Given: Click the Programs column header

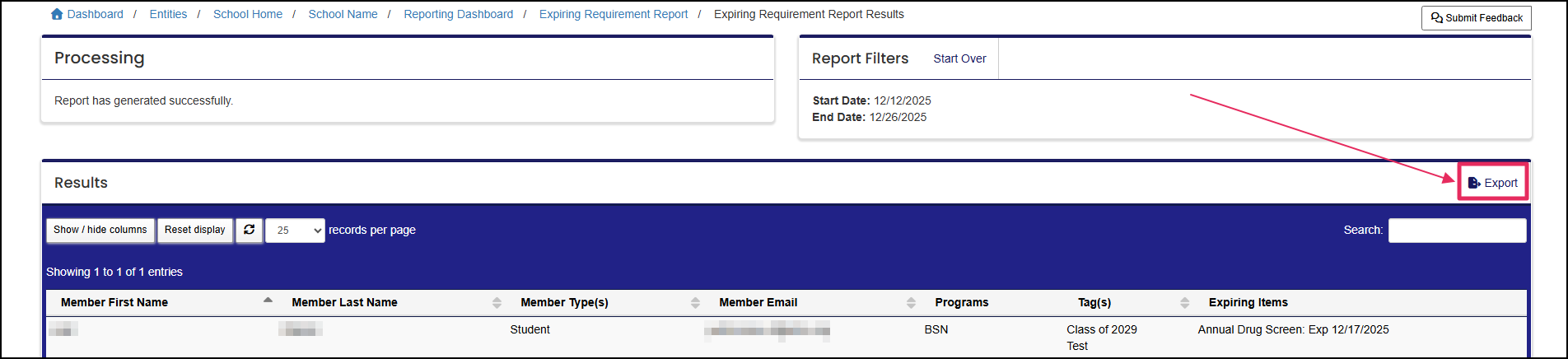Looking at the screenshot, I should 992,302.
